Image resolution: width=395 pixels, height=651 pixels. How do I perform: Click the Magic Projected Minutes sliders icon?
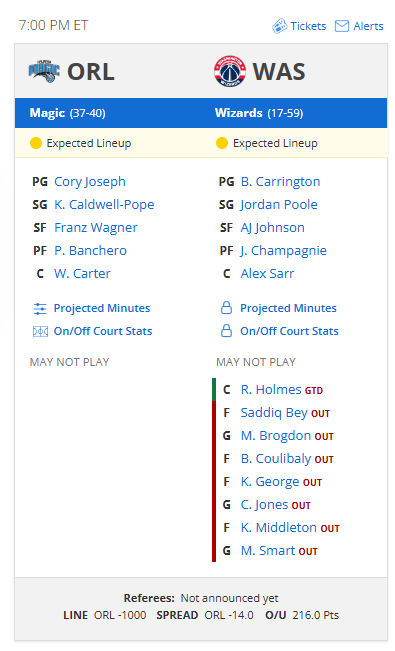[40, 308]
